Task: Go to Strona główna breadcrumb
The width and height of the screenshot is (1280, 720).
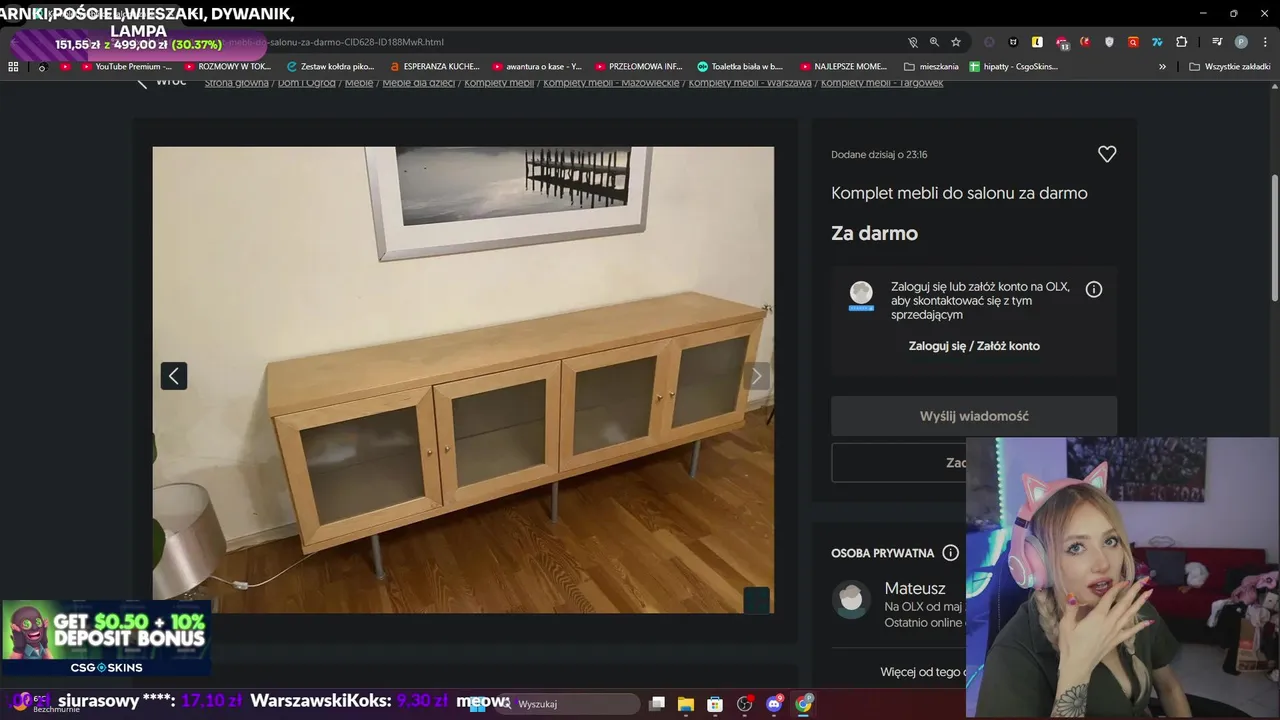Action: 236,83
